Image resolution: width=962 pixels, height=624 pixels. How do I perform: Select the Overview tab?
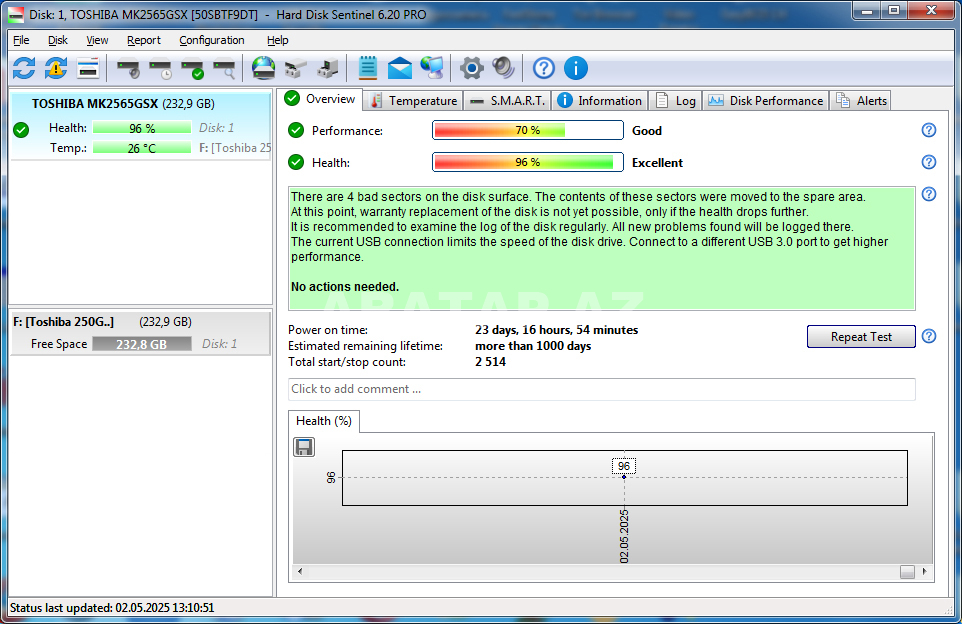pyautogui.click(x=320, y=99)
